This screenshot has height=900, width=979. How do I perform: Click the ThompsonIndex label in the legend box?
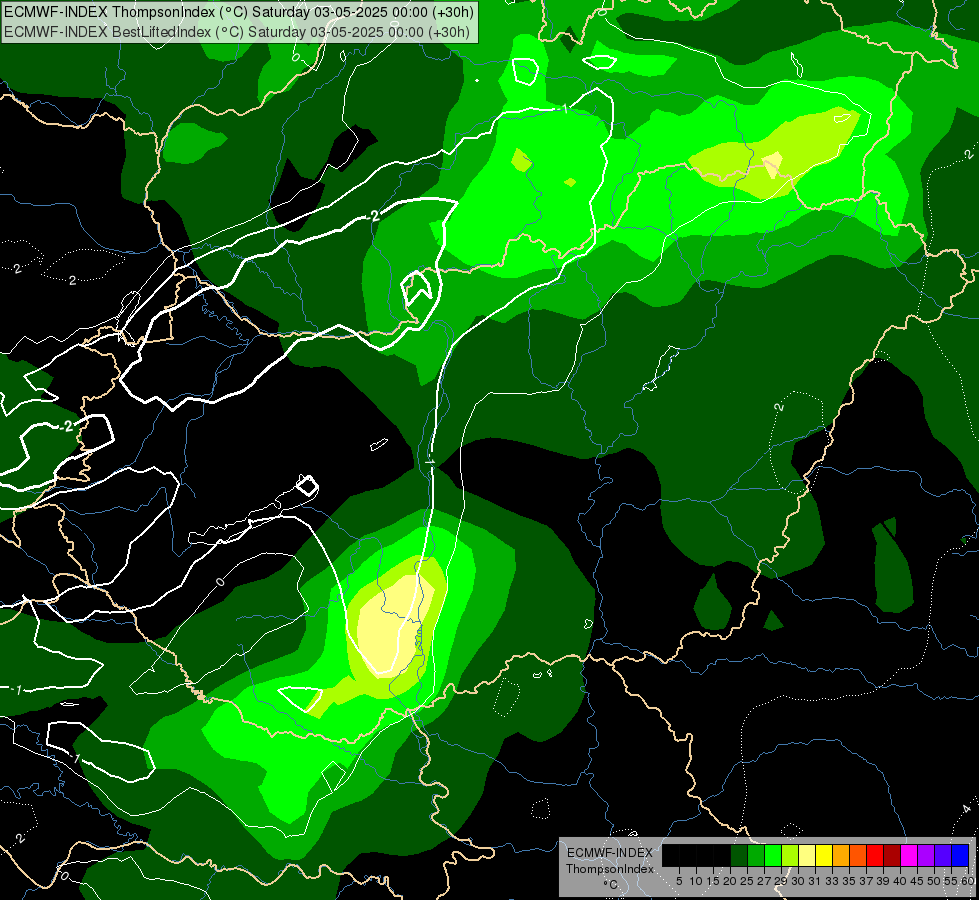[x=610, y=869]
